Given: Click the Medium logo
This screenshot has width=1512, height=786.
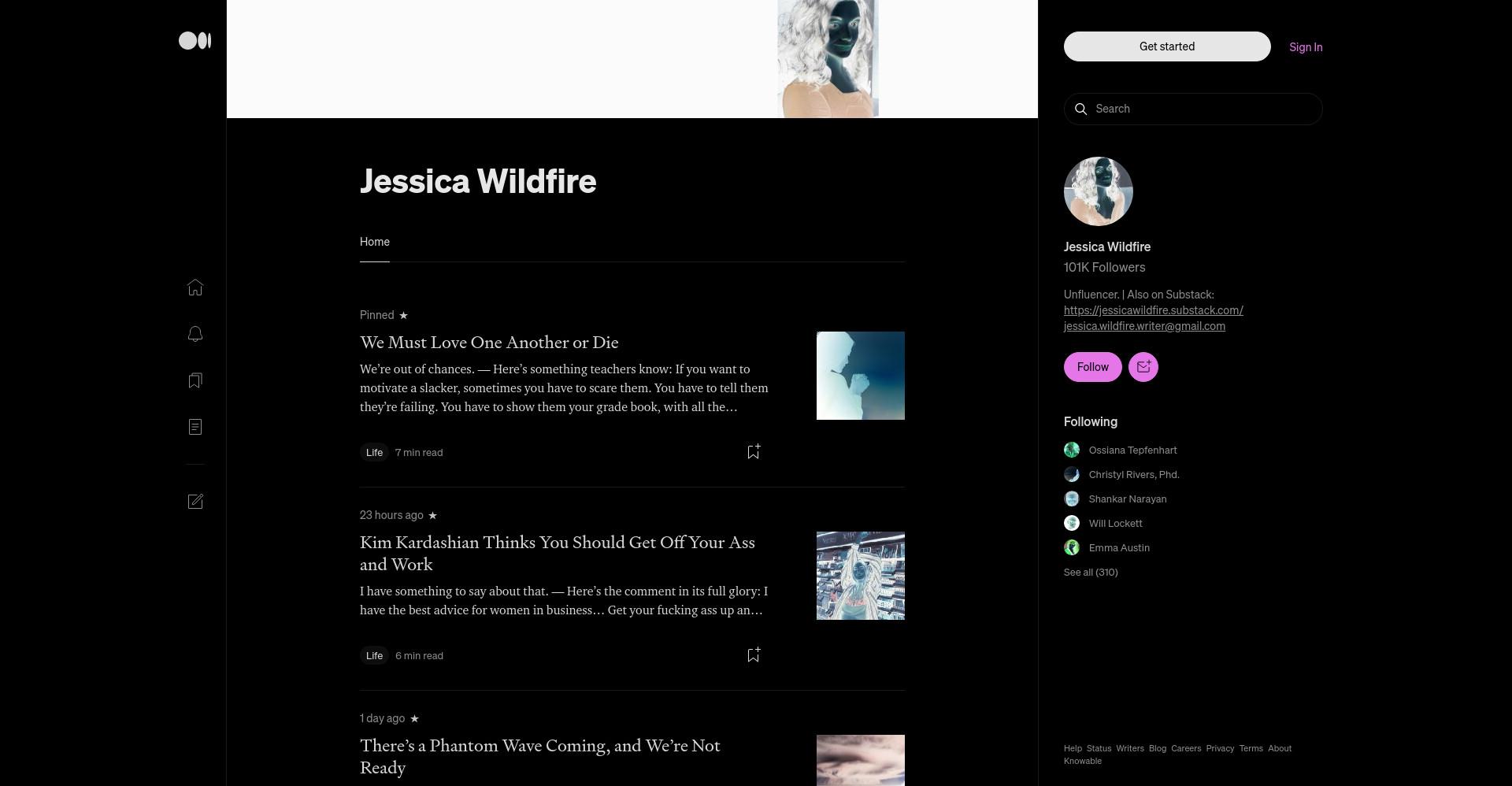Looking at the screenshot, I should click(x=195, y=40).
